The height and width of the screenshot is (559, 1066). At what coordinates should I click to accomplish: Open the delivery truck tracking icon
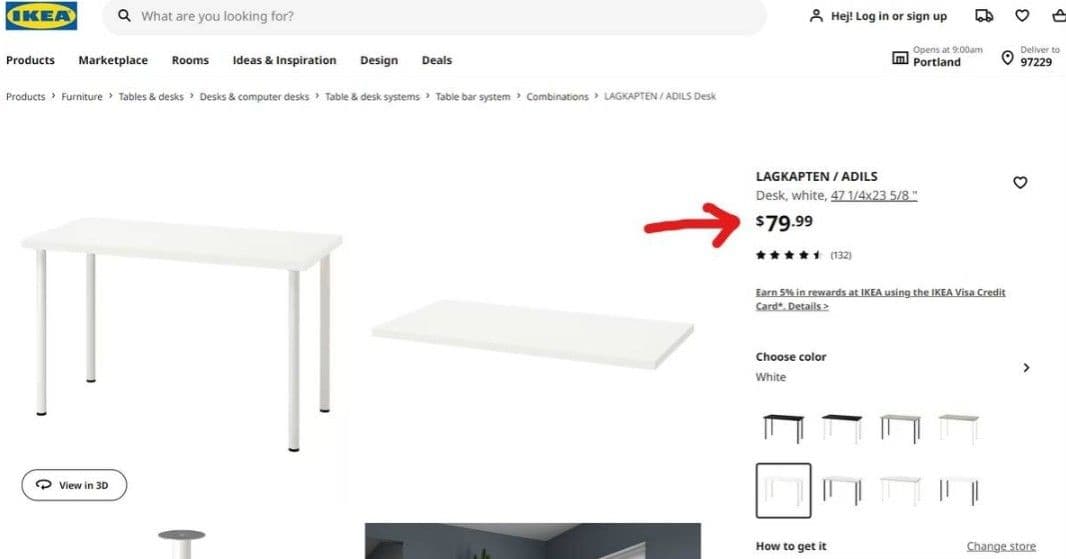tap(984, 16)
